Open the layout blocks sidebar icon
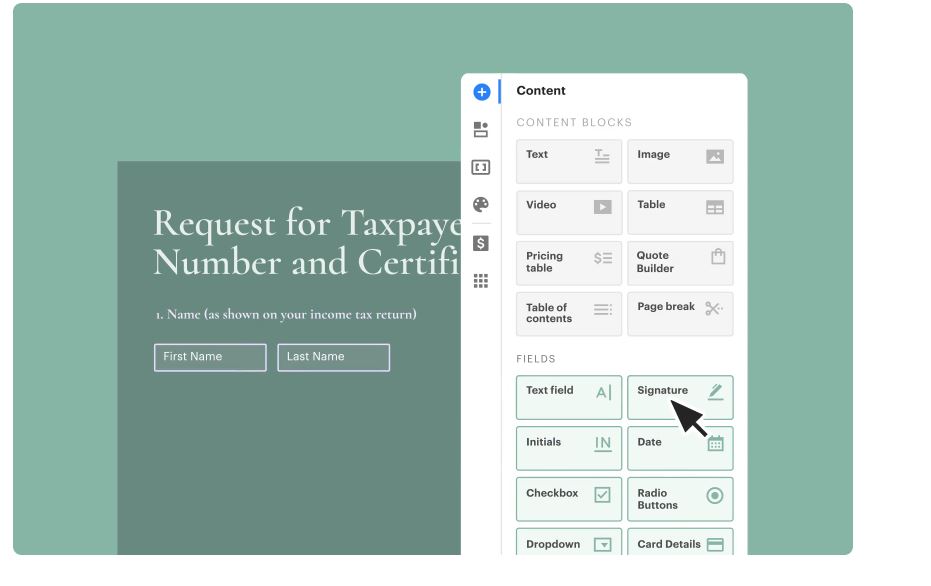This screenshot has height=586, width=931. (481, 129)
